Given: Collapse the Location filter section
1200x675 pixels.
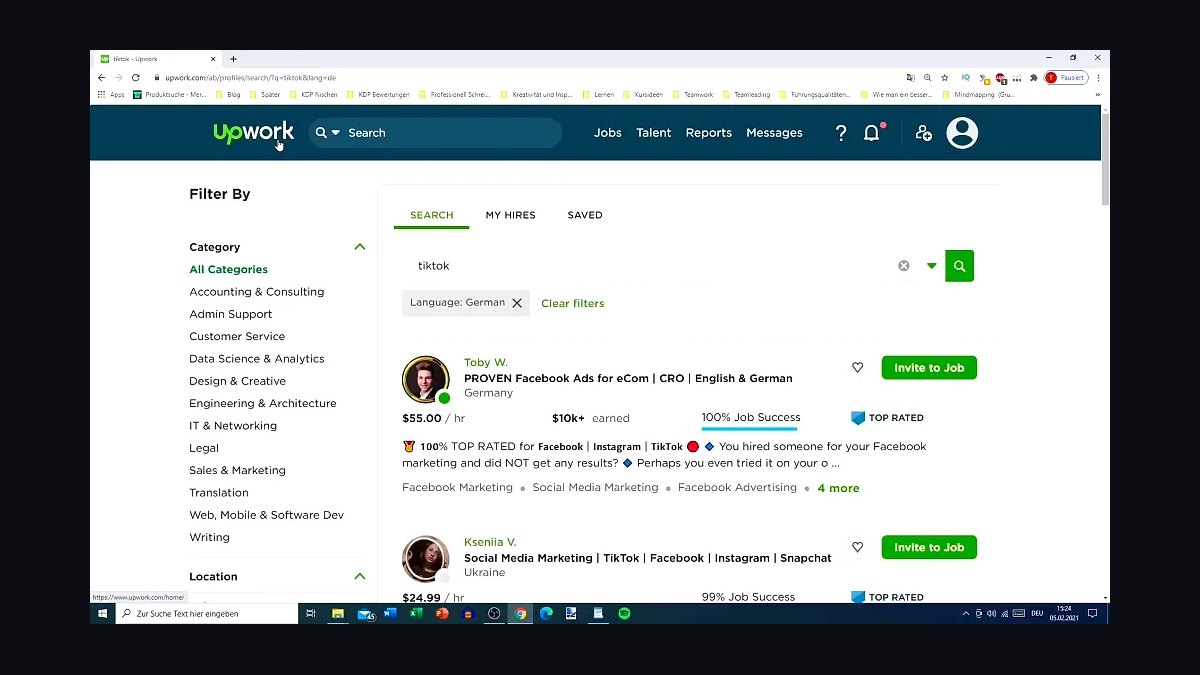Looking at the screenshot, I should coord(360,576).
